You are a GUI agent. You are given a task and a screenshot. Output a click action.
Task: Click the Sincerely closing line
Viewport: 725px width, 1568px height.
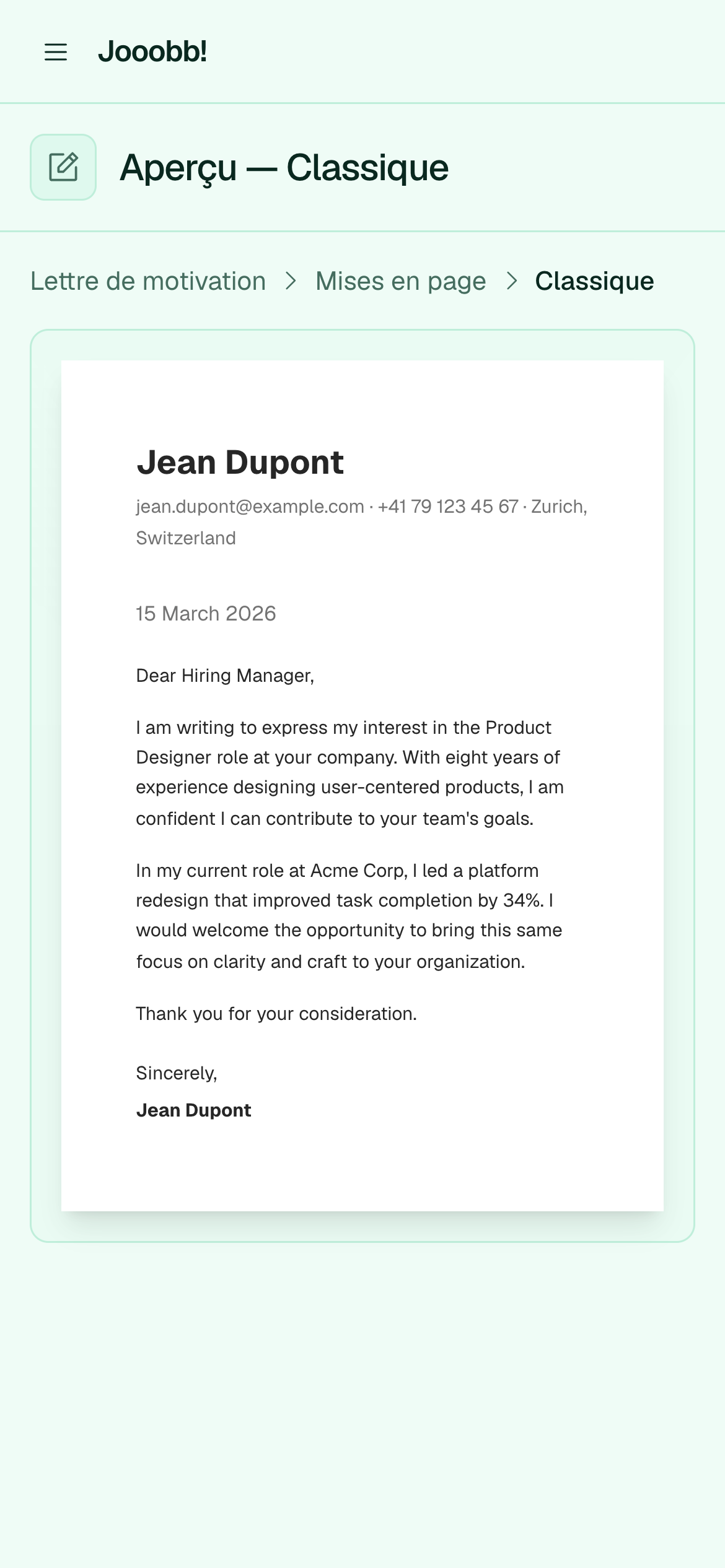(177, 1073)
